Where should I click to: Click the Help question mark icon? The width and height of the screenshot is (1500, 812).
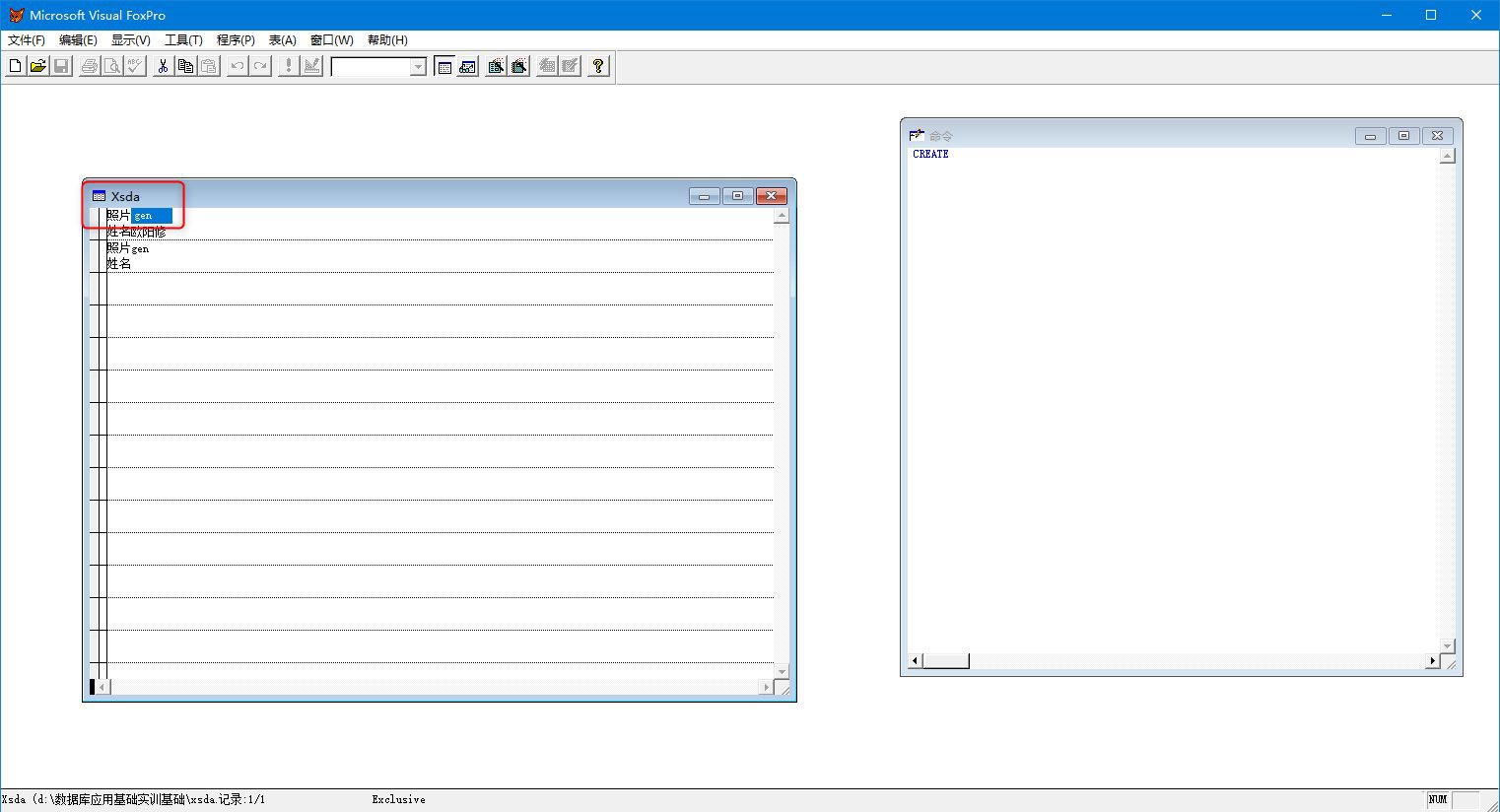(x=598, y=66)
